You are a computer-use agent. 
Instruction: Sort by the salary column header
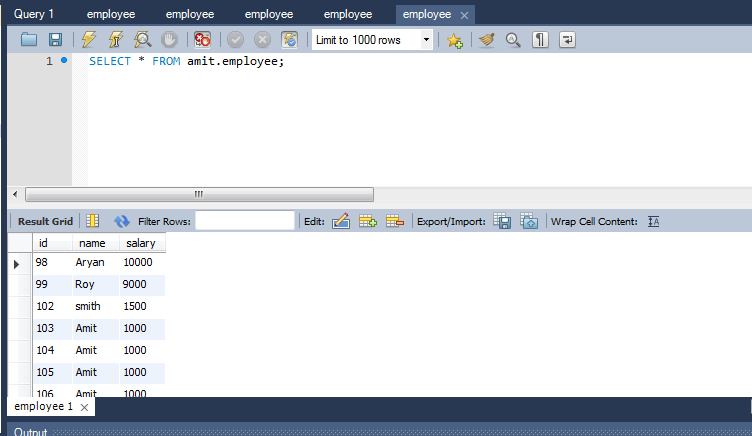click(x=140, y=243)
